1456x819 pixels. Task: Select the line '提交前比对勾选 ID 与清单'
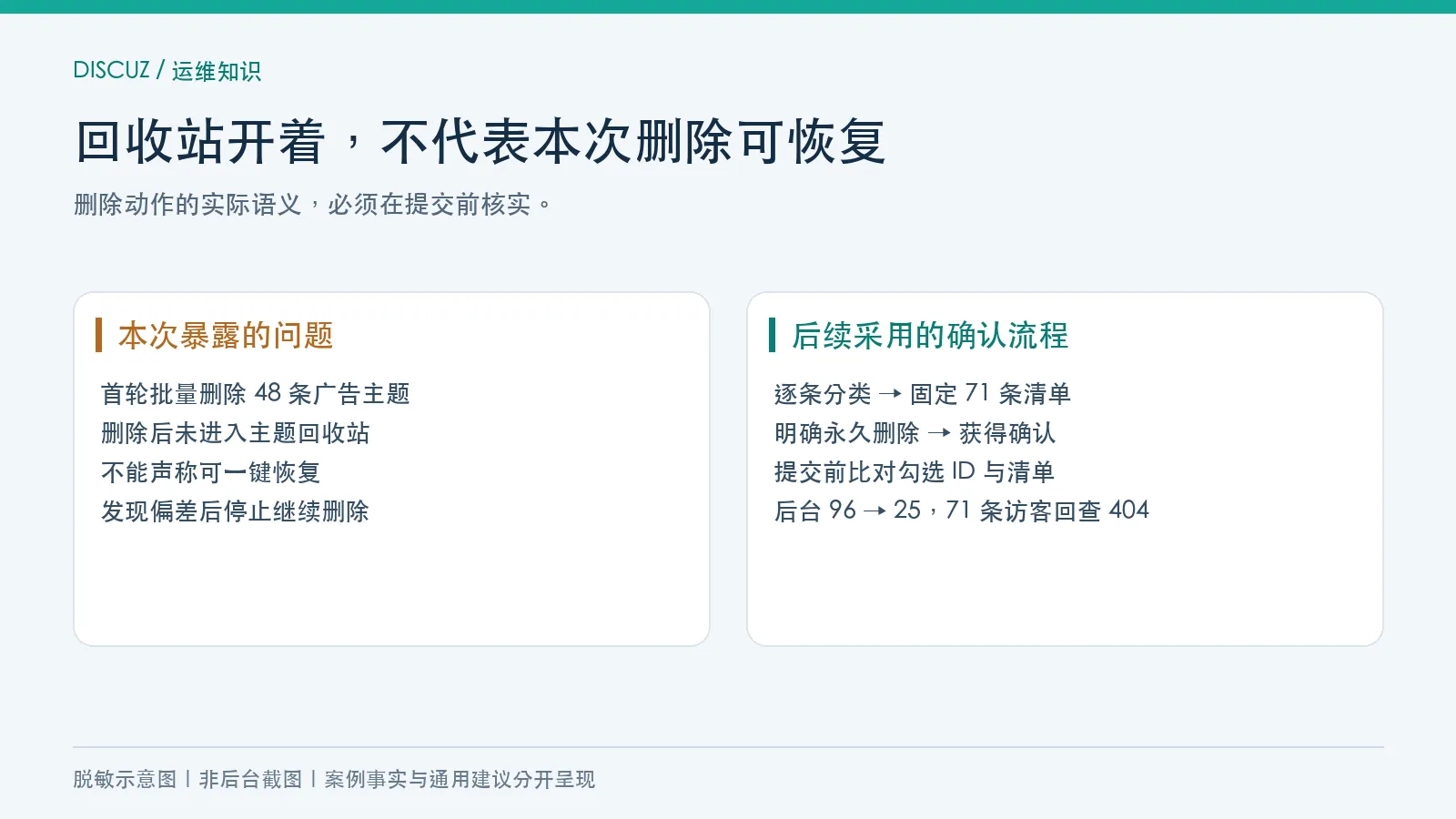coord(915,471)
